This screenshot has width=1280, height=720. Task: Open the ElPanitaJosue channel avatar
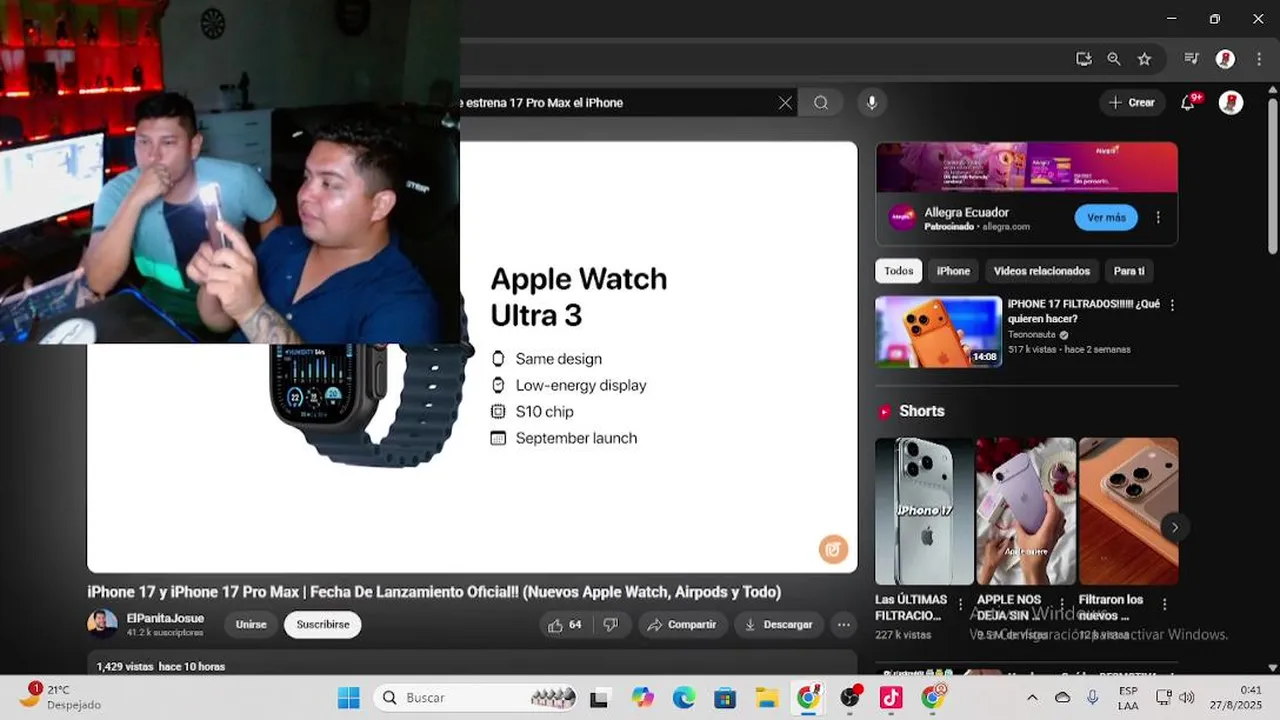point(102,624)
